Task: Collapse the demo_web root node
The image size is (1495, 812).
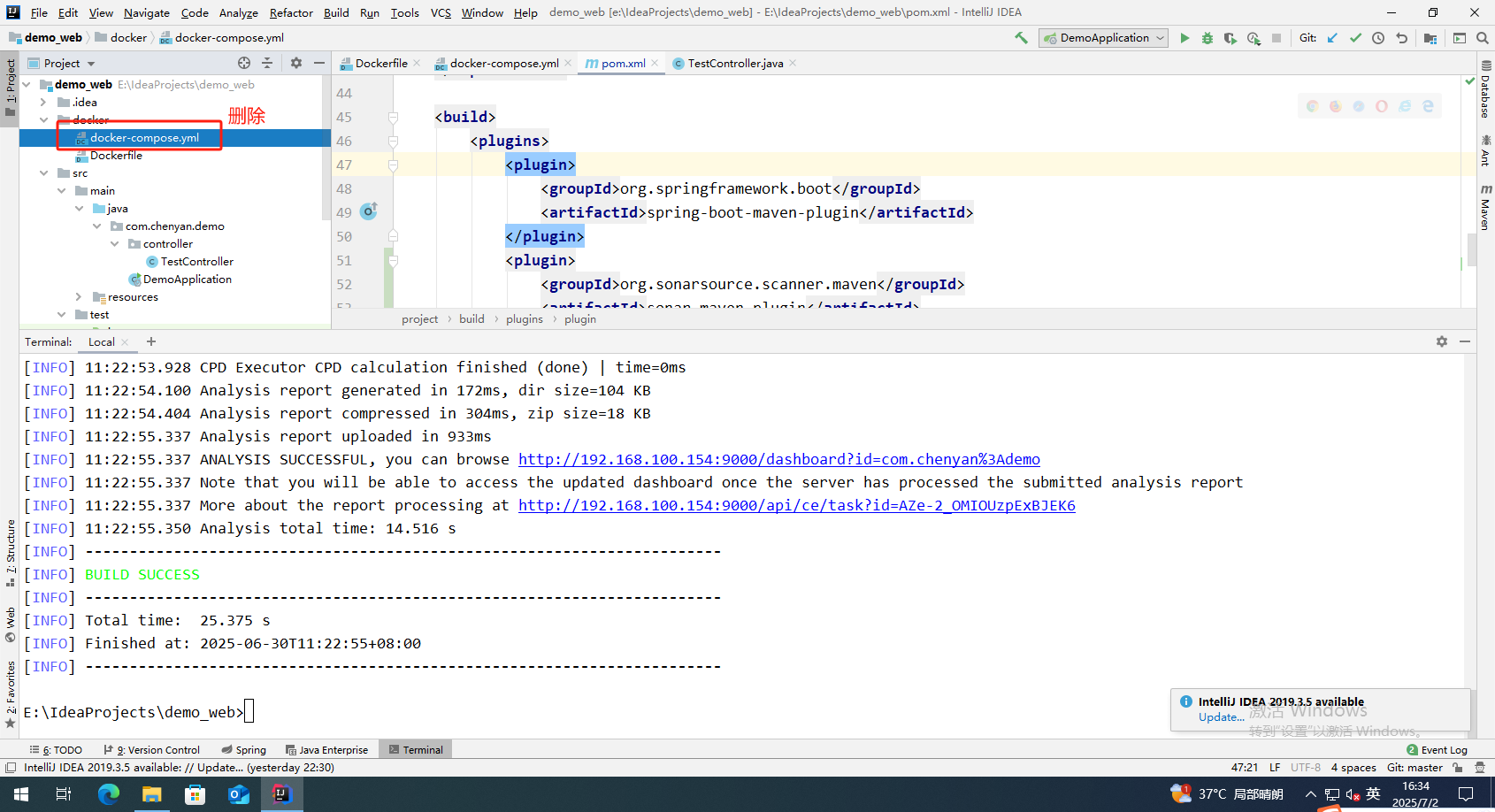Action: point(27,85)
